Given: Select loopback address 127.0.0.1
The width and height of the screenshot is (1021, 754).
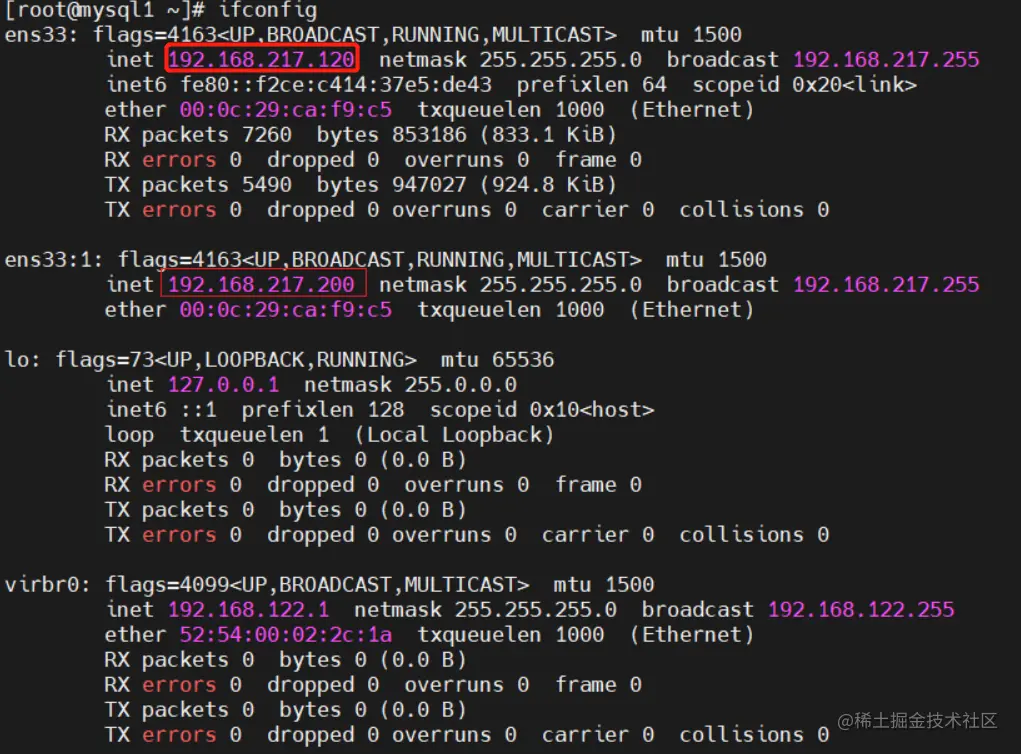Looking at the screenshot, I should 223,385.
